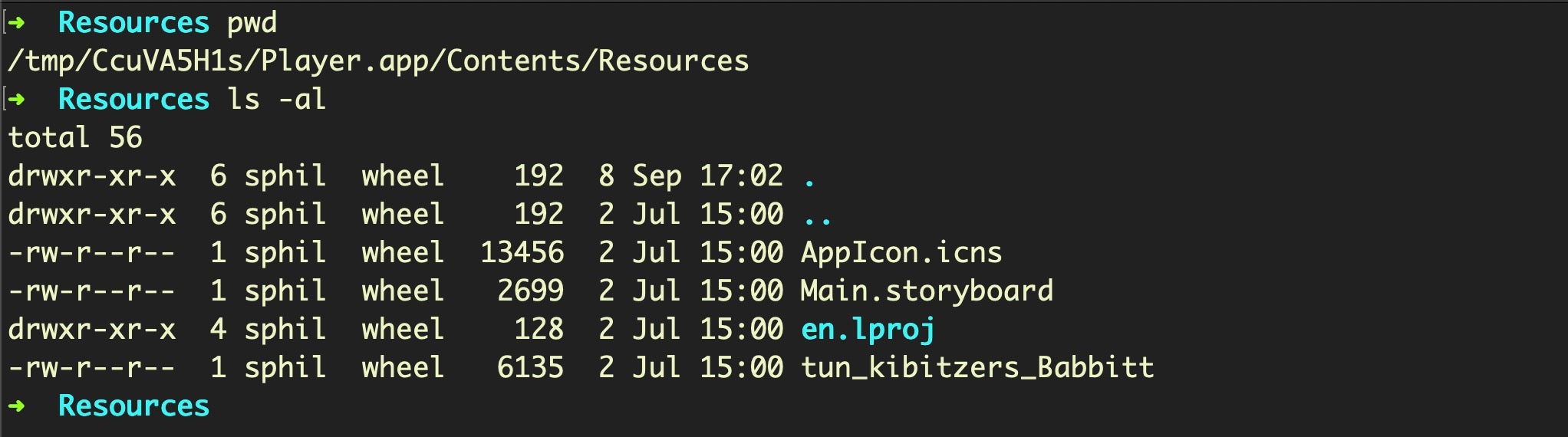
Task: Click the total 56 output line
Action: point(75,138)
